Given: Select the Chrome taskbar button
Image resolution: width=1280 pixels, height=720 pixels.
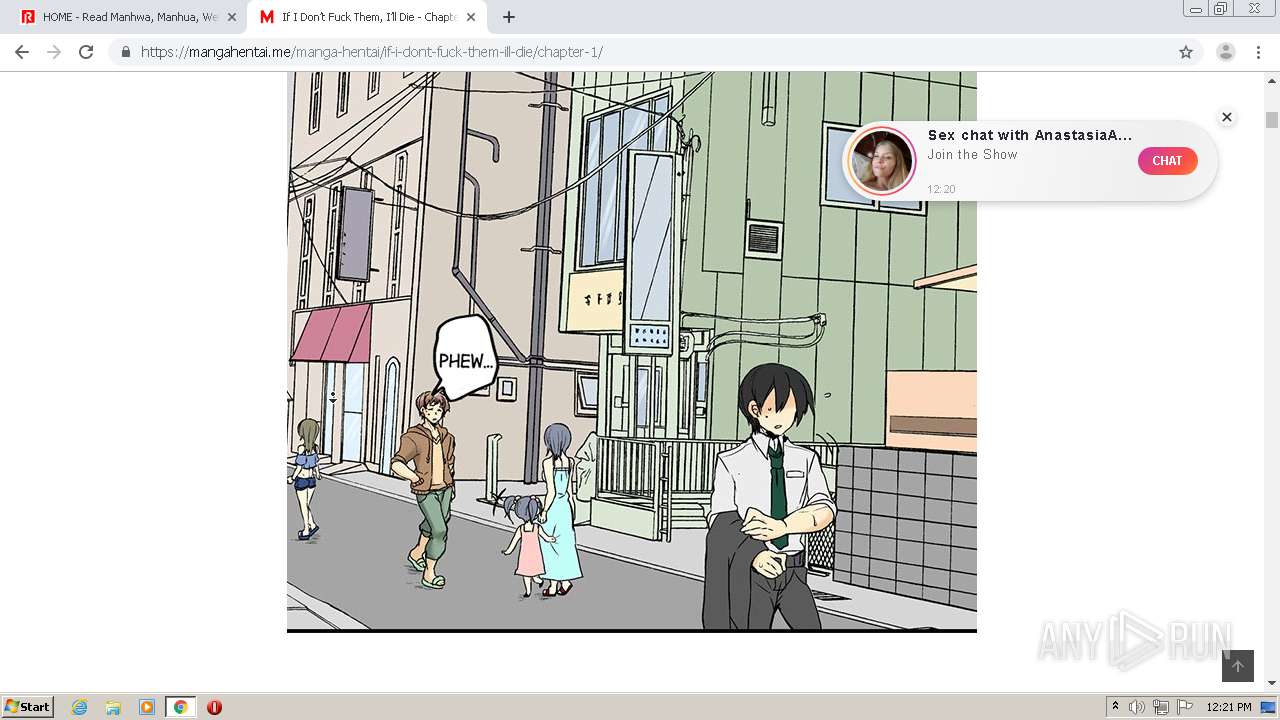Looking at the screenshot, I should pos(180,707).
